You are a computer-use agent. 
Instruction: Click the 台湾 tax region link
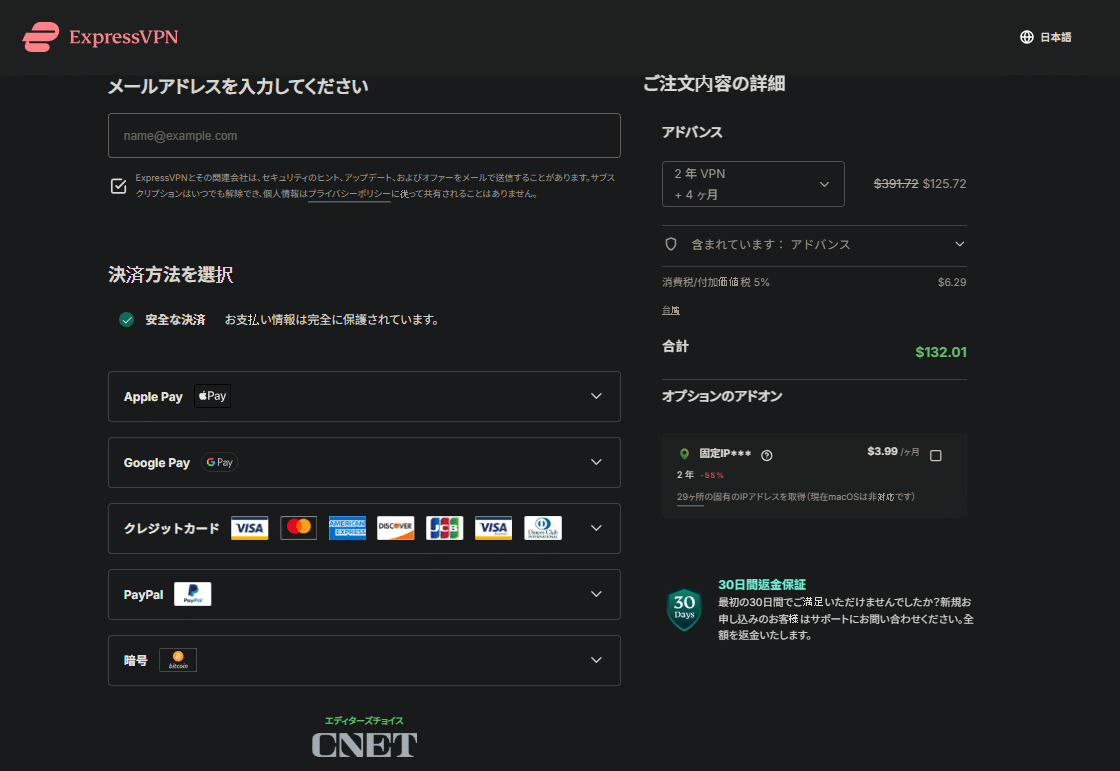pyautogui.click(x=670, y=310)
